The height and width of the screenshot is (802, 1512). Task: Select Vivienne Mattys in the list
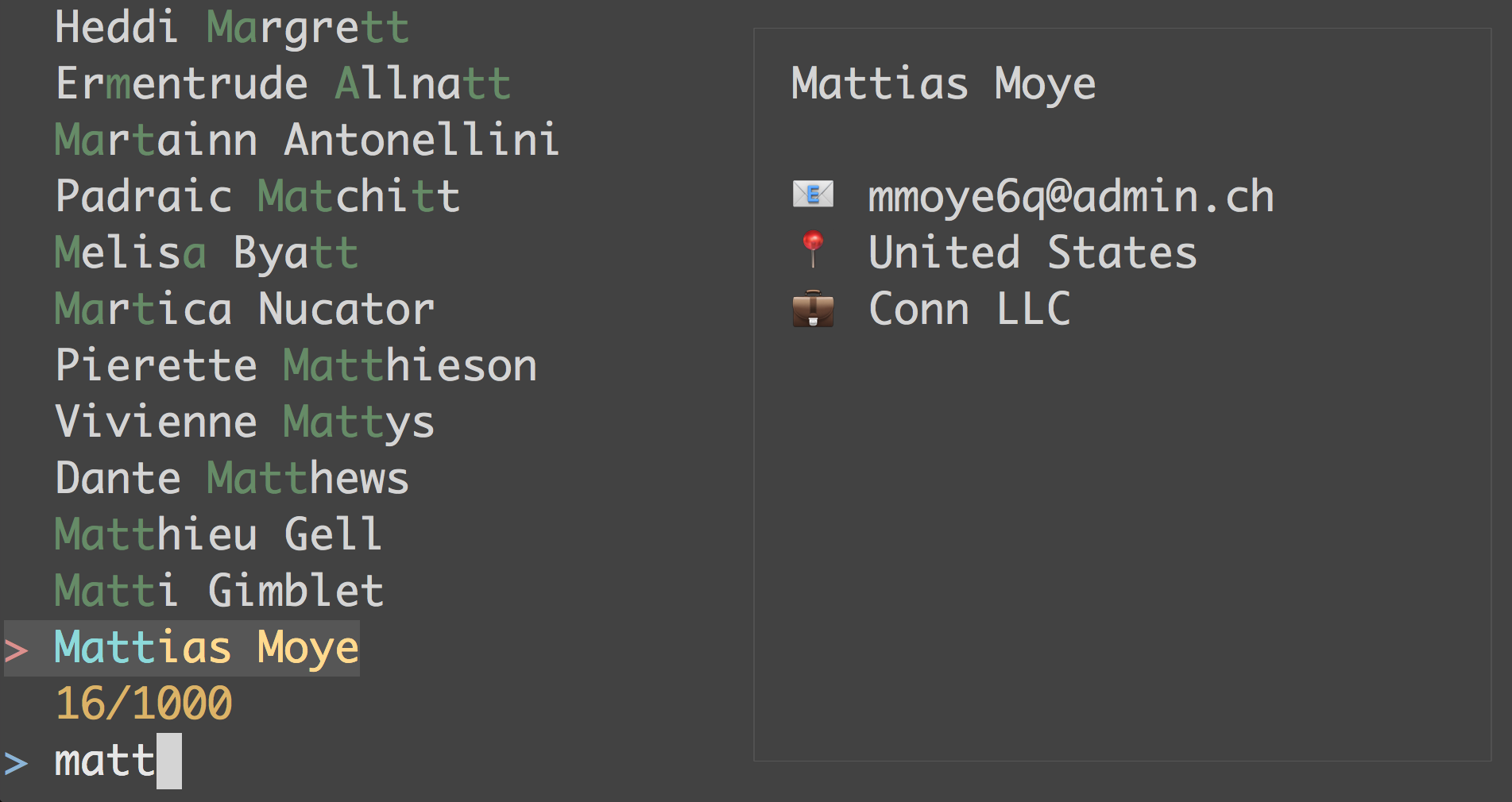pos(245,422)
